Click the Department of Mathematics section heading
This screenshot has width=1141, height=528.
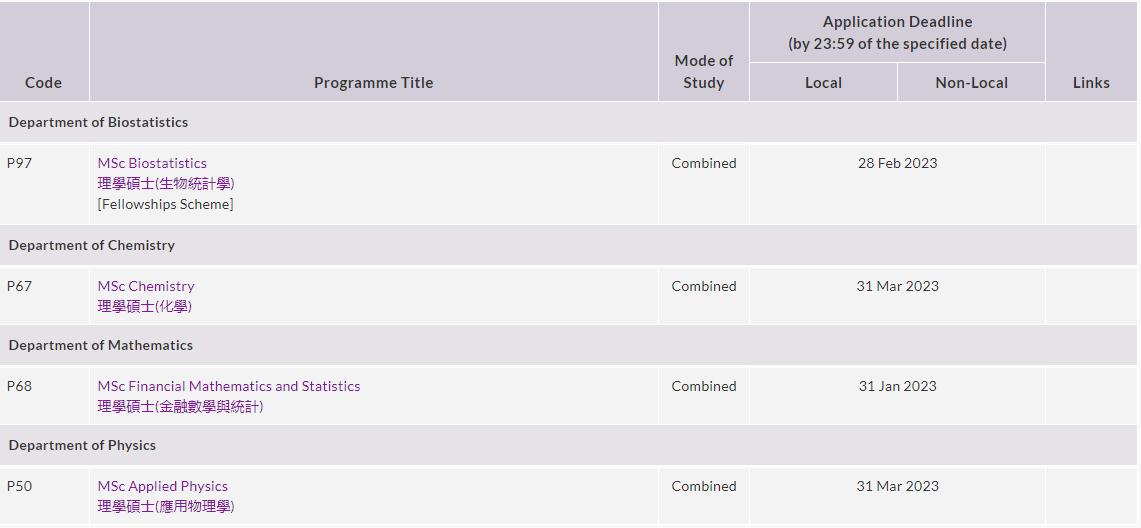tap(101, 345)
